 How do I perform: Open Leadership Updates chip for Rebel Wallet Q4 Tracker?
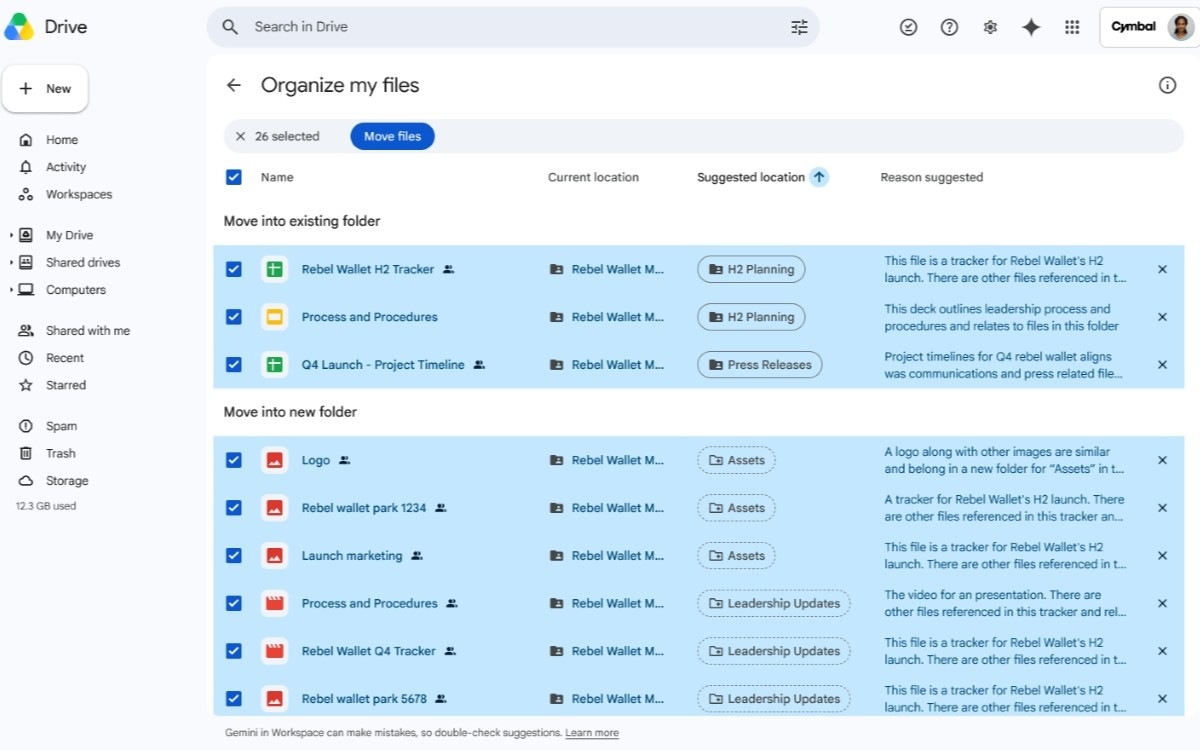[x=774, y=651]
